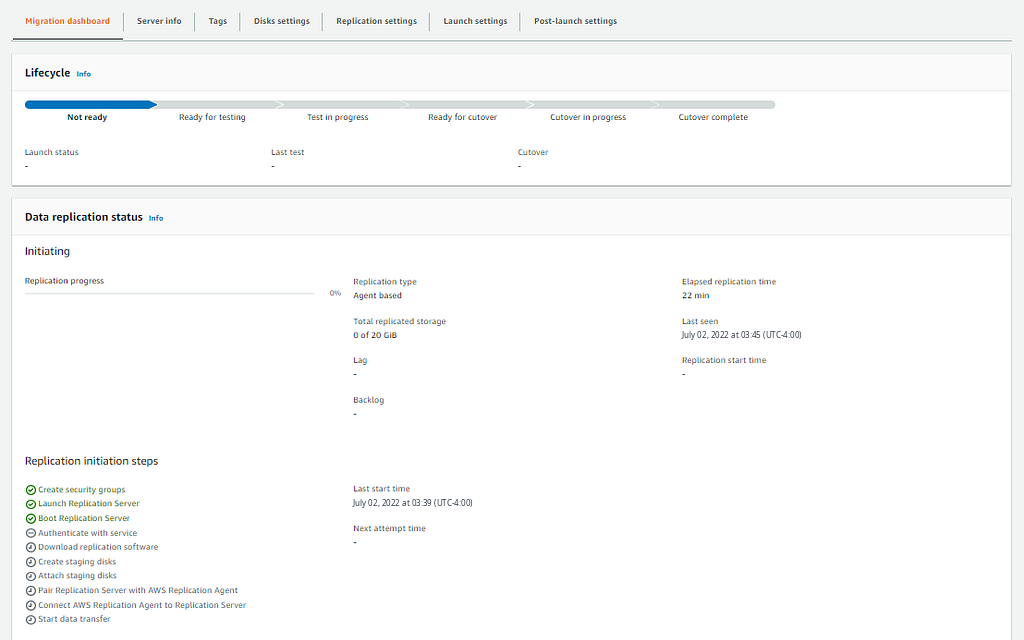
Task: Click the pending icon beside Download replication software
Action: click(31, 547)
